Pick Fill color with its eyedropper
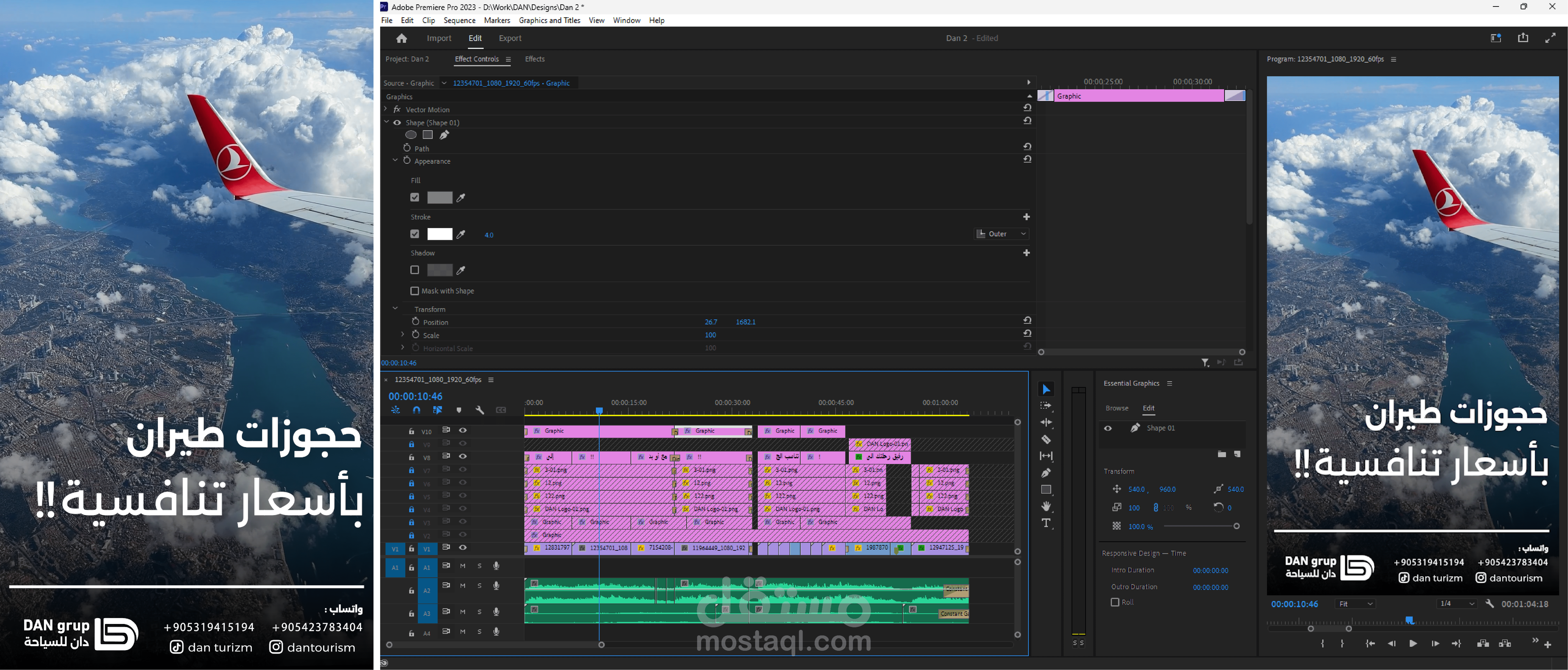Screen dimensions: 1568x670 tap(461, 198)
